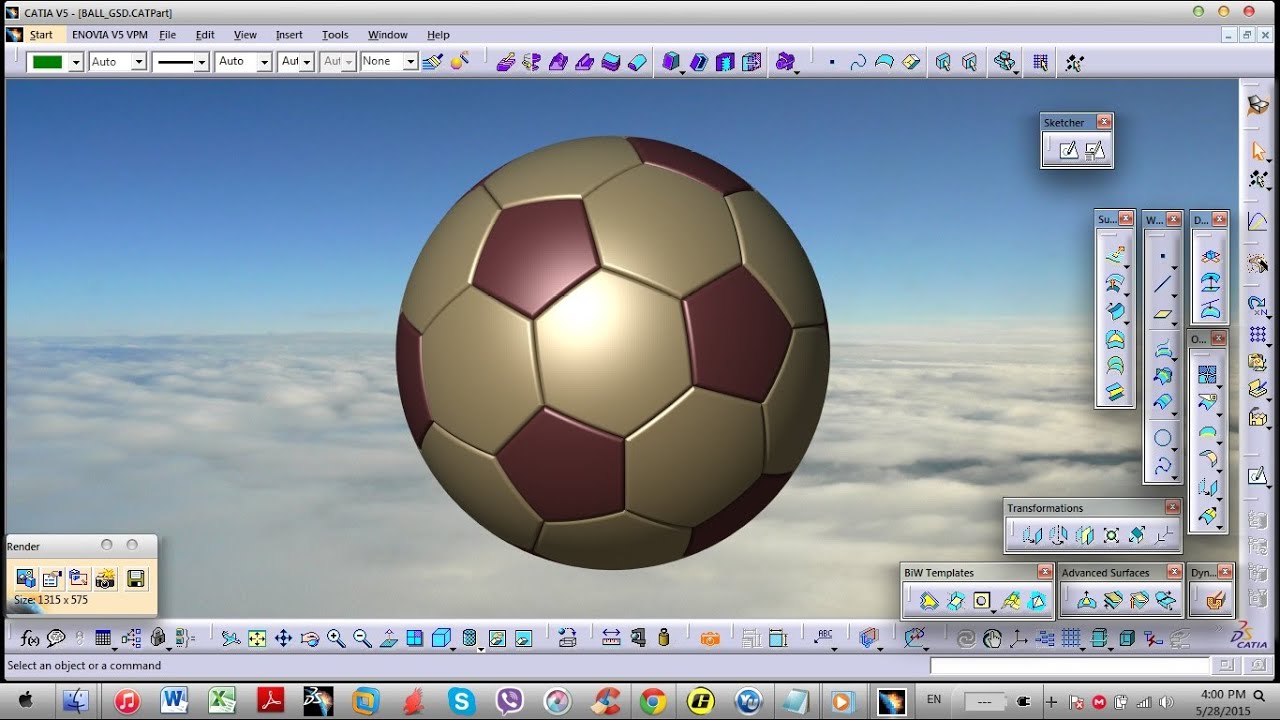The height and width of the screenshot is (720, 1280).
Task: Click the Dyn toolbar sculpting icon
Action: coord(1215,601)
